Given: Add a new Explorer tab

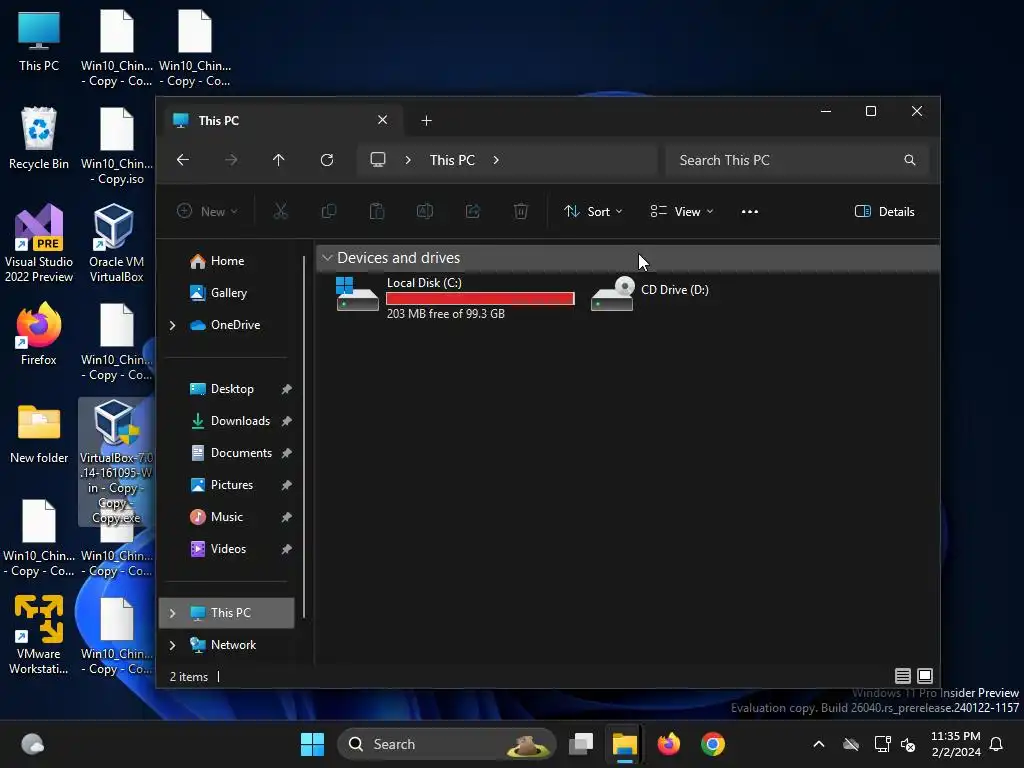Looking at the screenshot, I should click(x=426, y=121).
